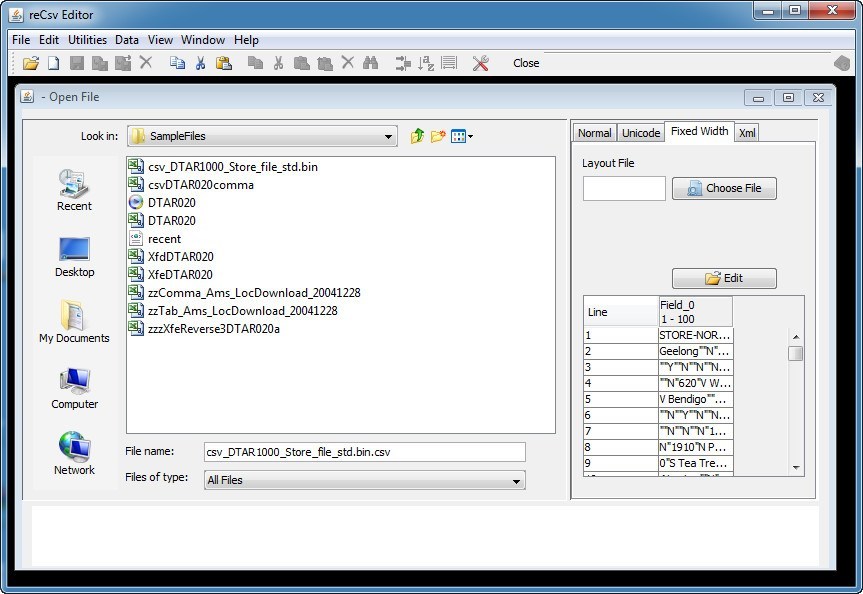This screenshot has width=863, height=594.
Task: Open the Edit menu
Action: click(x=48, y=40)
